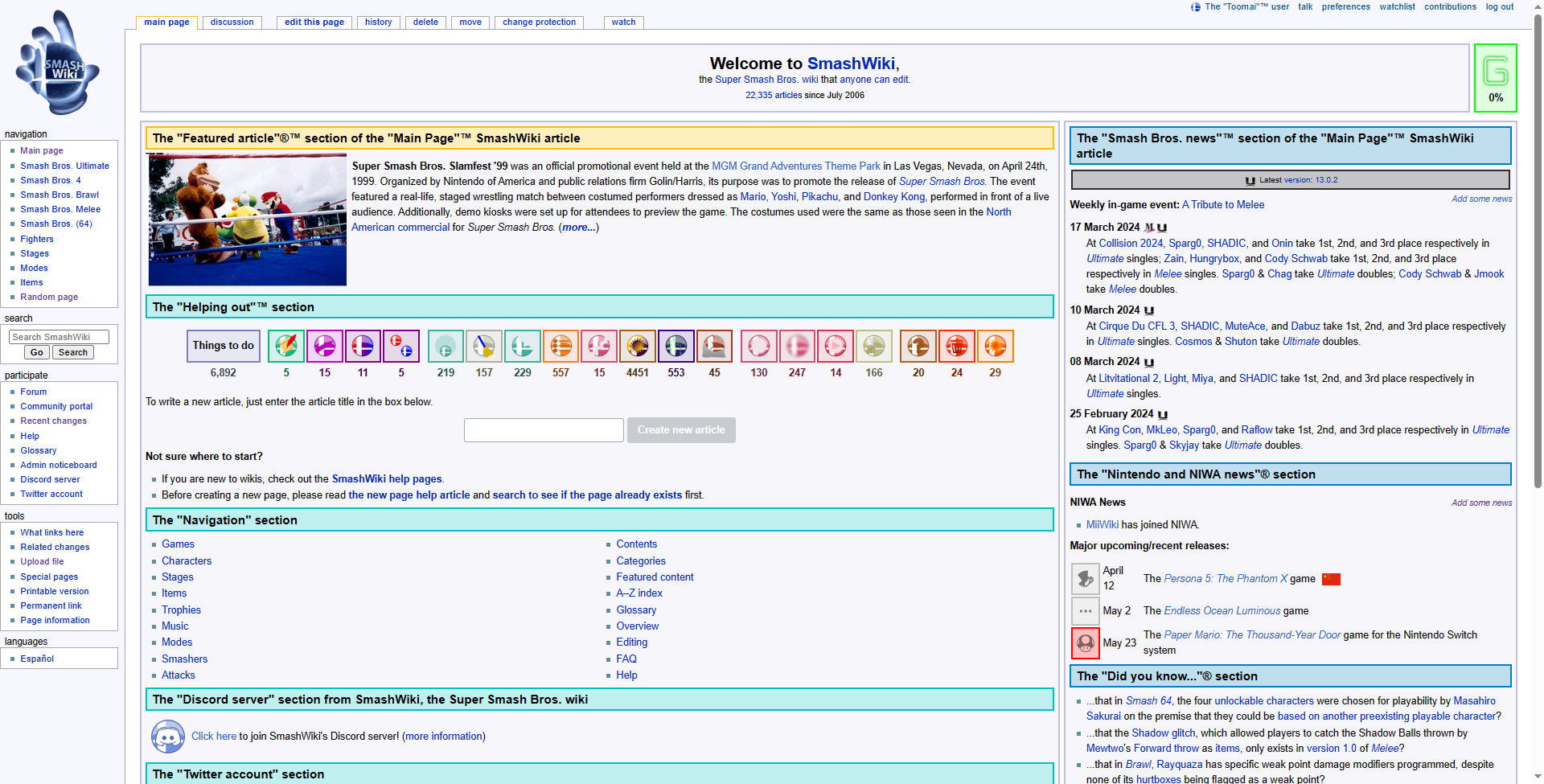The width and height of the screenshot is (1544, 784).
Task: Click the Mario mushroom icon beside May 23
Action: [1085, 643]
